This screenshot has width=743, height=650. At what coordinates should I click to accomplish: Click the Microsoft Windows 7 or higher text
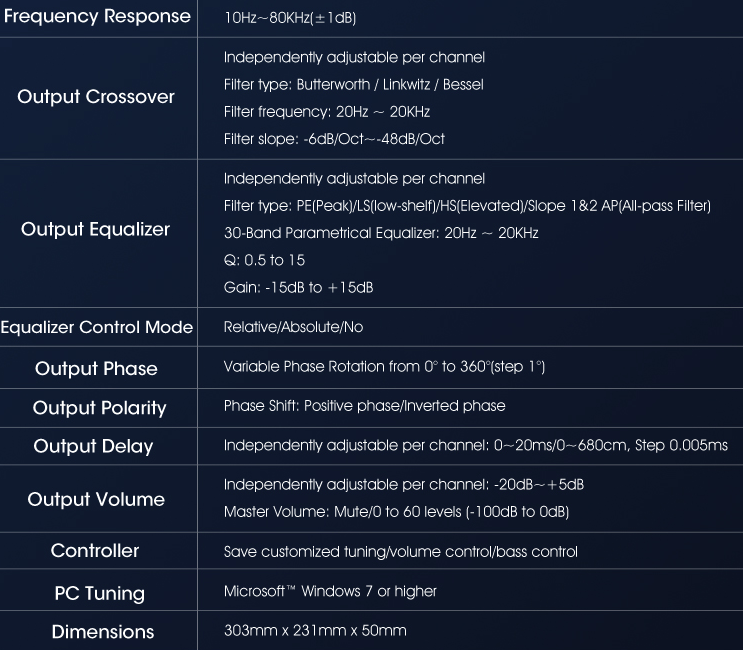click(330, 591)
